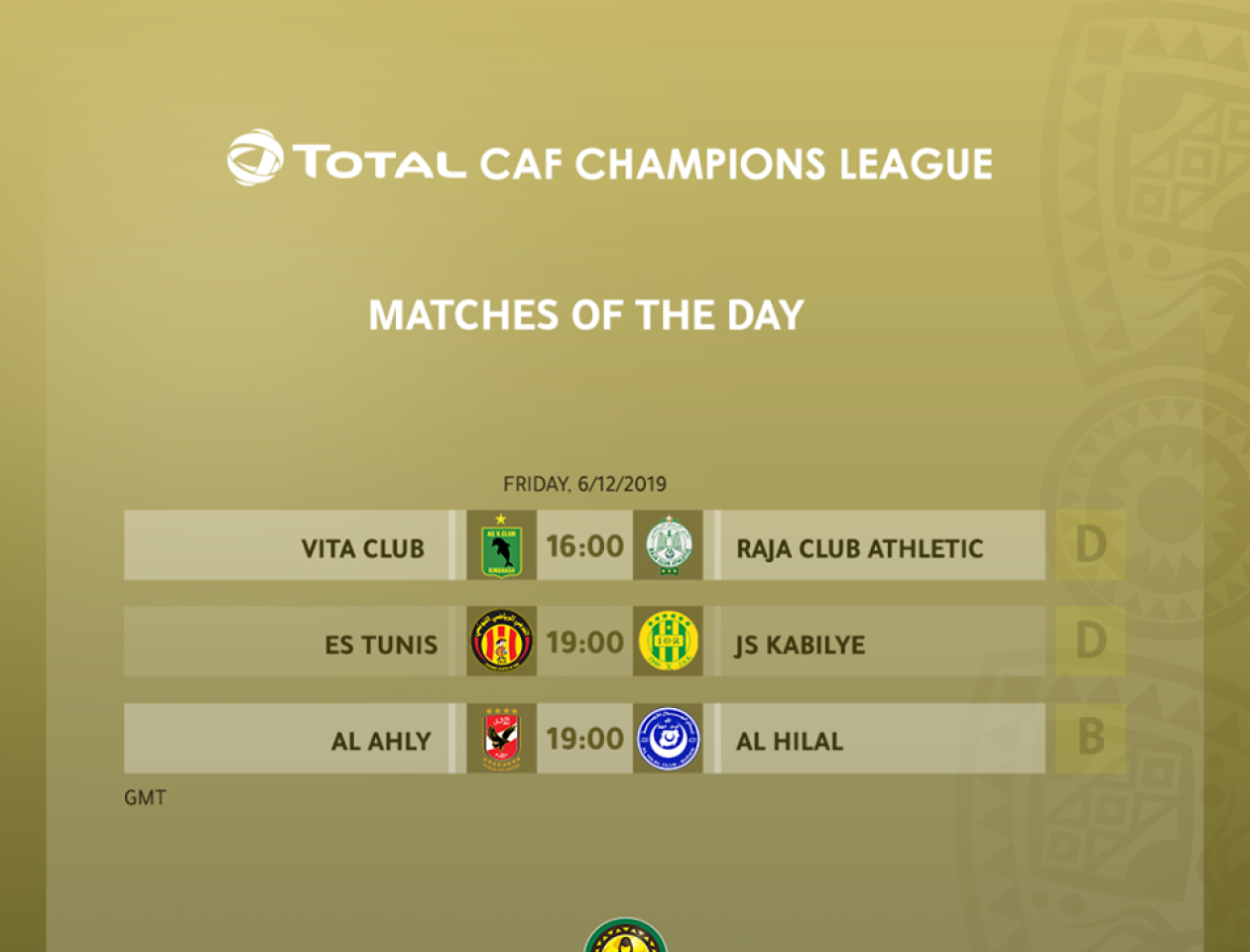Click the Matches of the Day heading
1250x952 pixels.
[586, 315]
